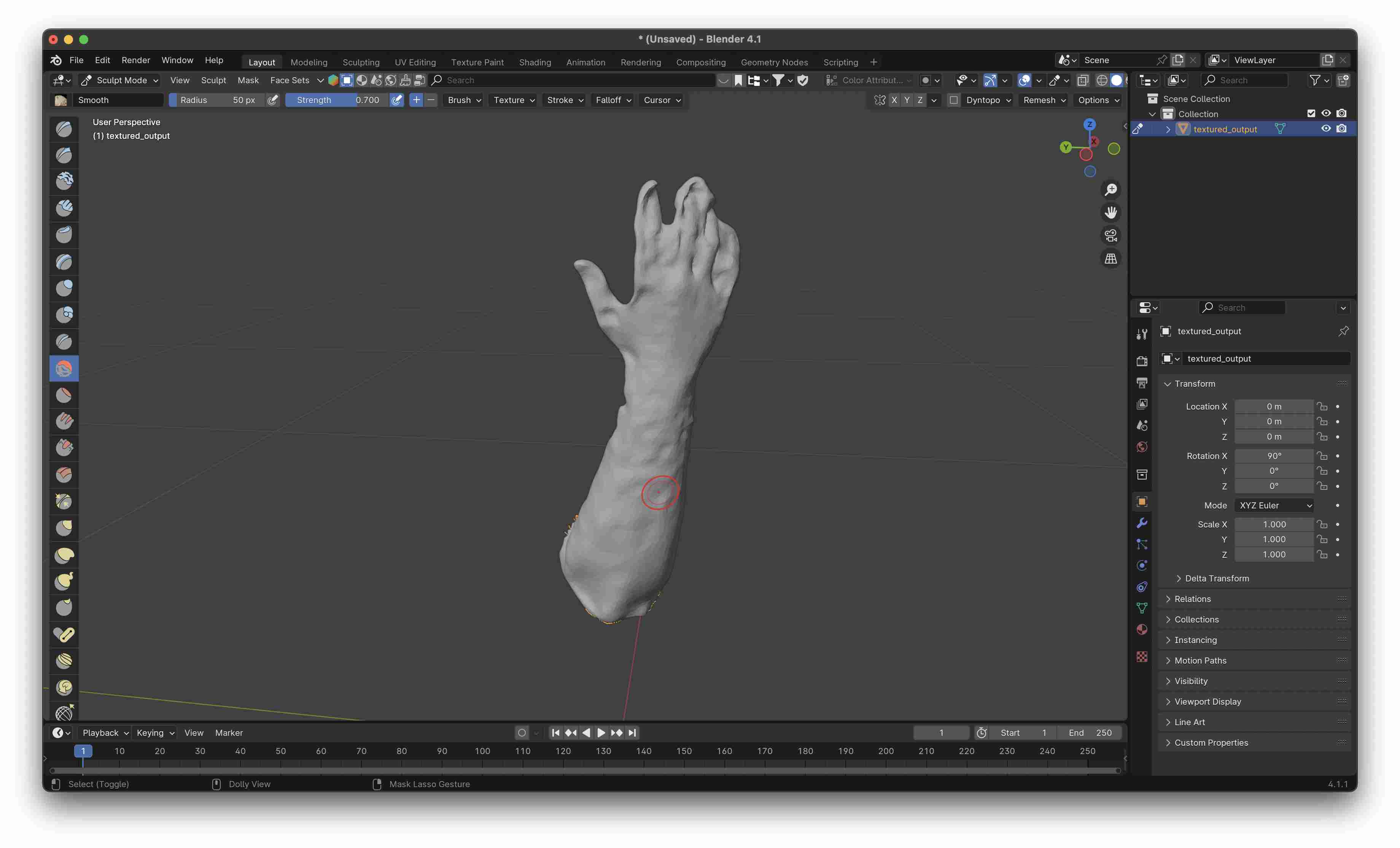Screen dimensions: 1400x848
Task: Toggle Radius pressure sensitivity button
Action: [273, 100]
